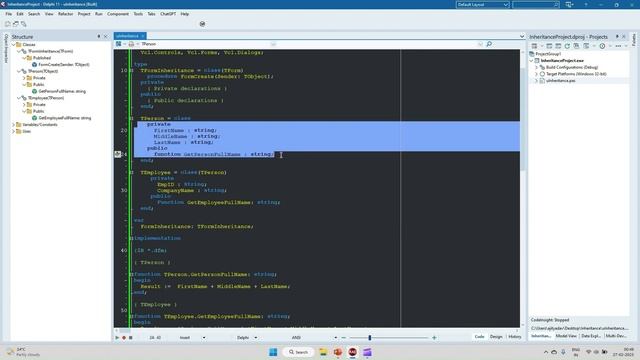The image size is (640, 360).
Task: Click the Projects toolbar refresh icon
Action: pos(567,46)
